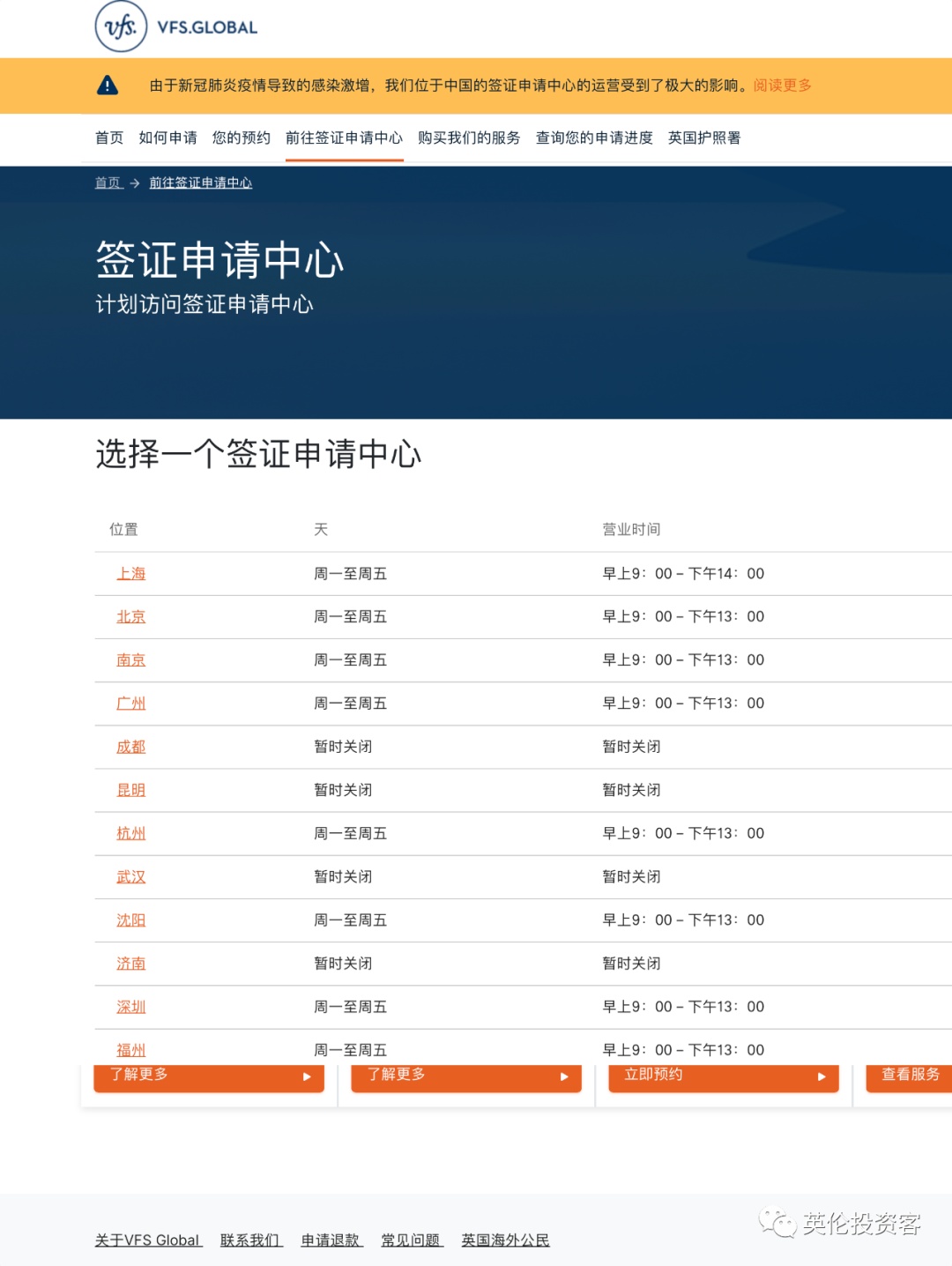Viewport: 952px width, 1266px height.
Task: Open the 成都 visa center link
Action: tap(131, 746)
